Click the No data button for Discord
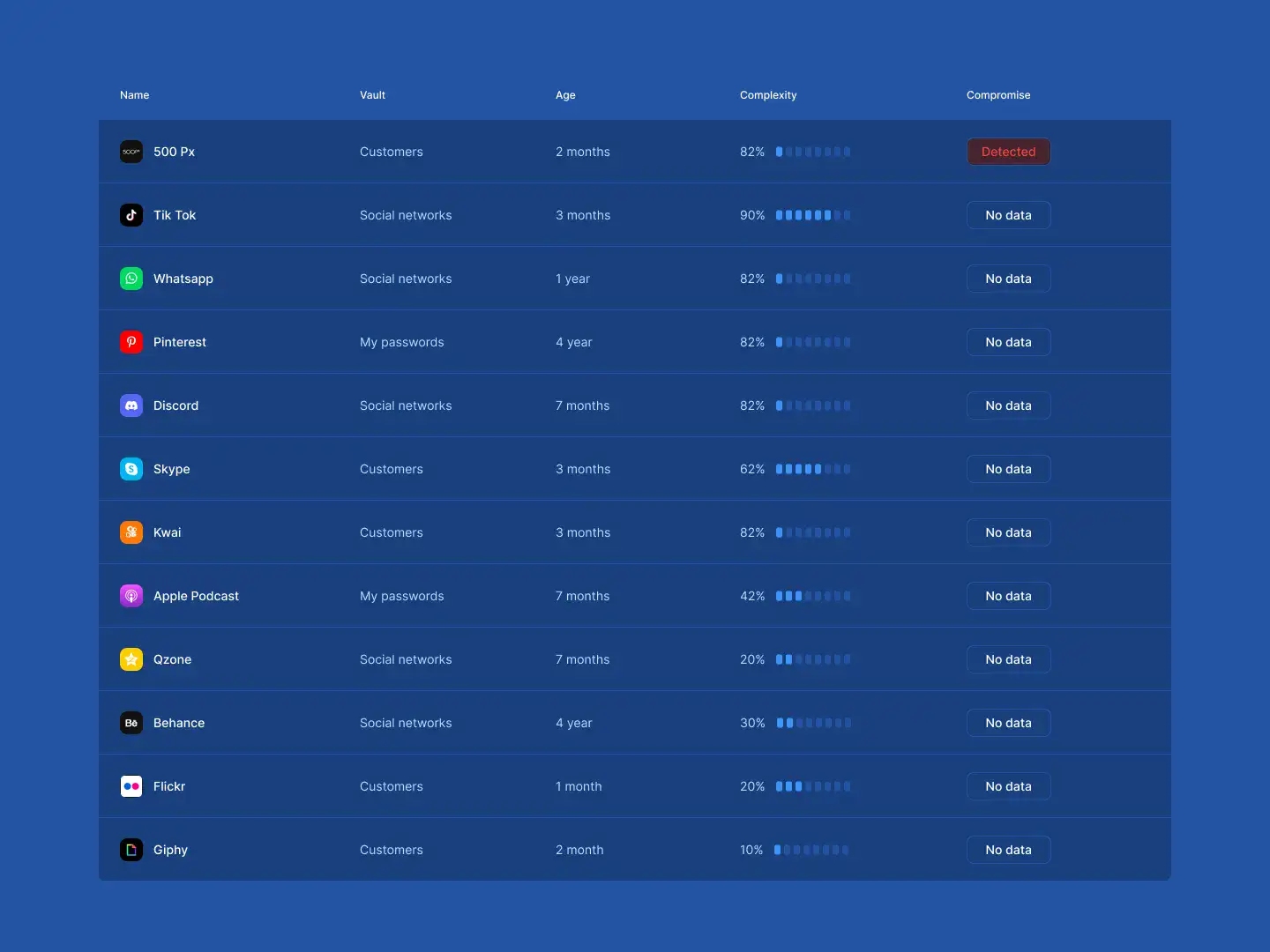Viewport: 1270px width, 952px height. tap(1008, 405)
